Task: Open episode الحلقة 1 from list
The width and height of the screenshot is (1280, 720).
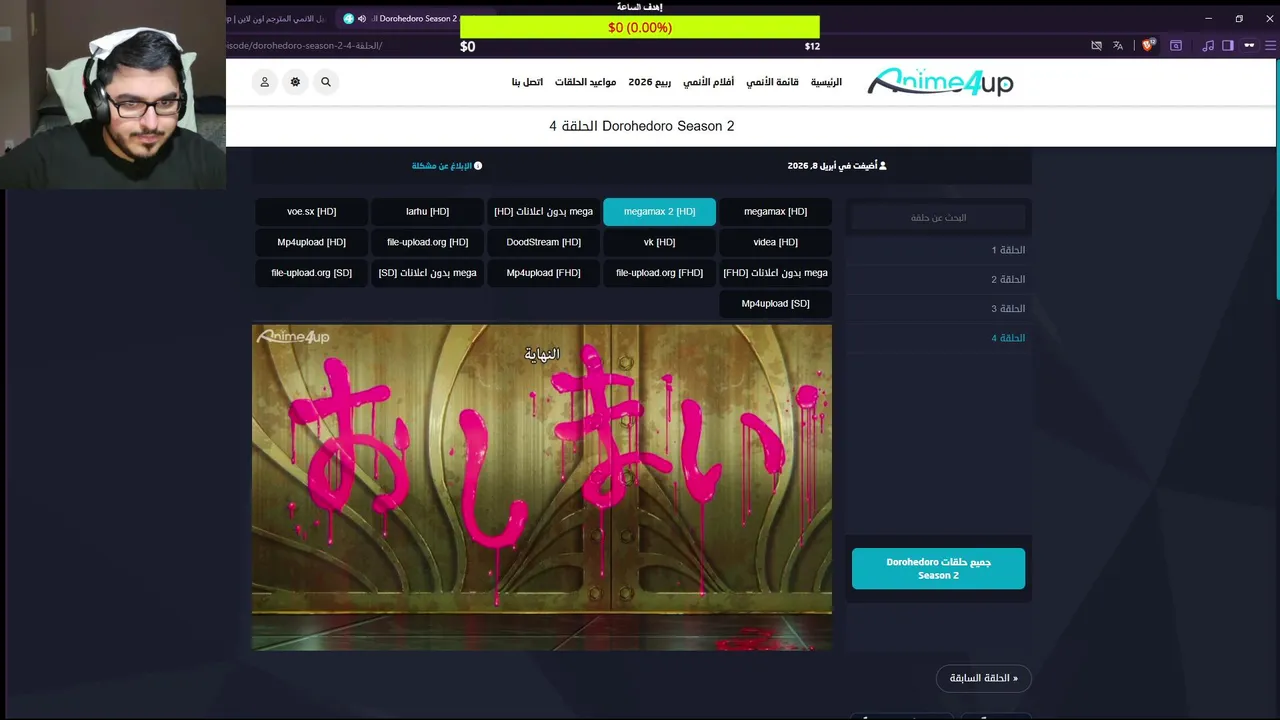Action: [938, 250]
